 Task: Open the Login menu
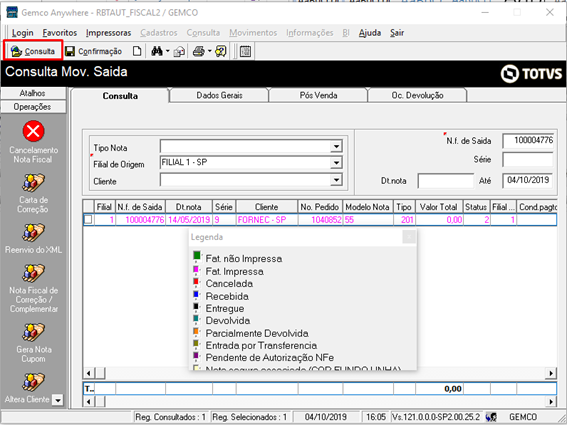click(22, 33)
